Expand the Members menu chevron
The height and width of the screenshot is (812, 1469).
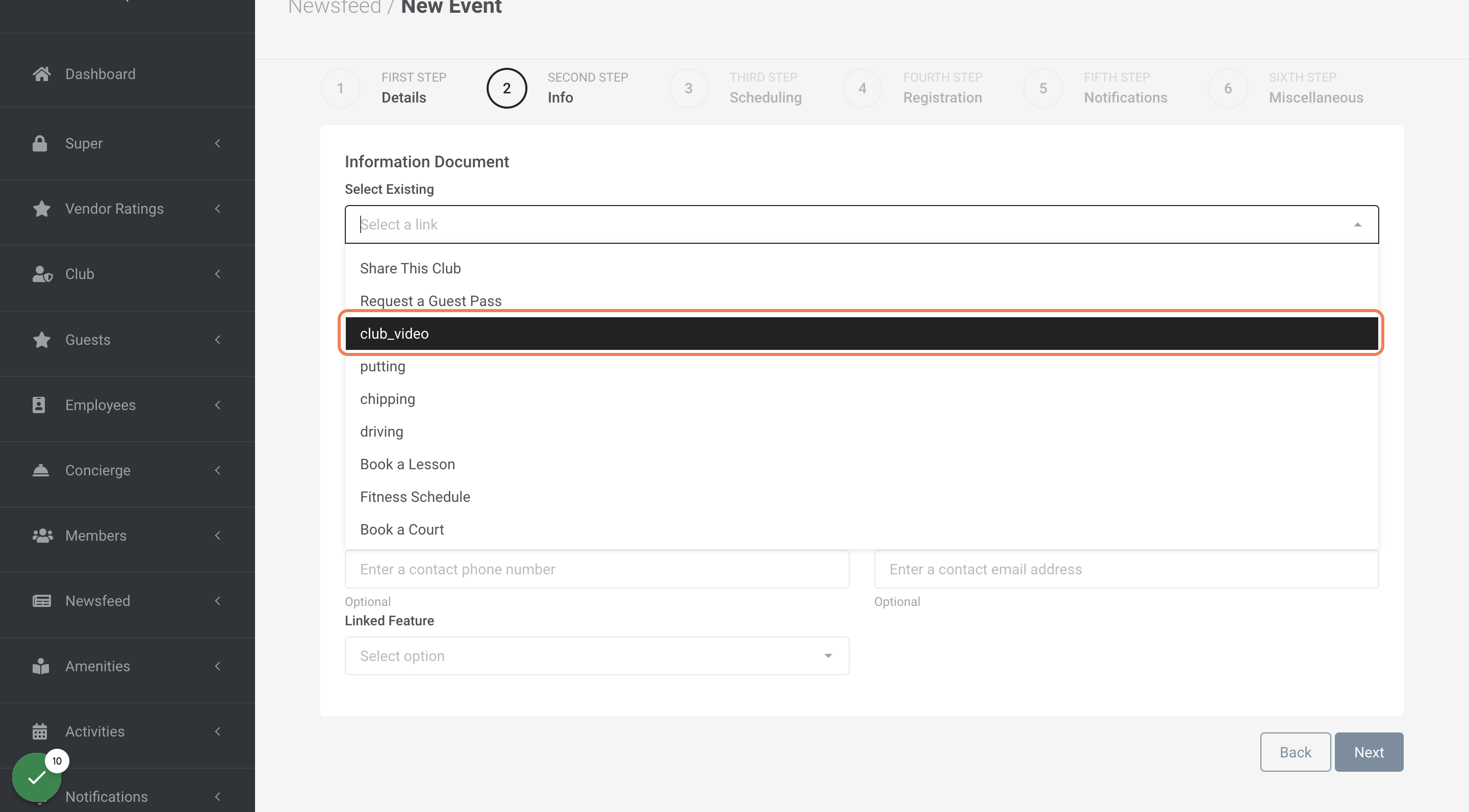217,536
